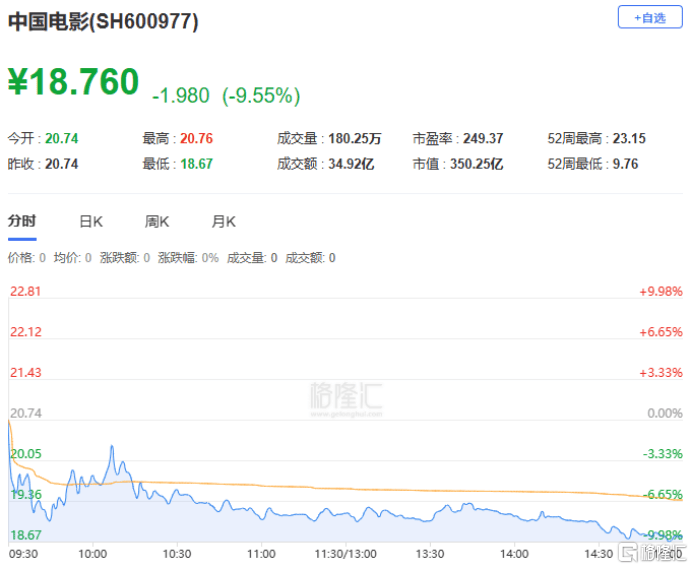Open the 日K chart tab
The width and height of the screenshot is (693, 569).
[91, 222]
